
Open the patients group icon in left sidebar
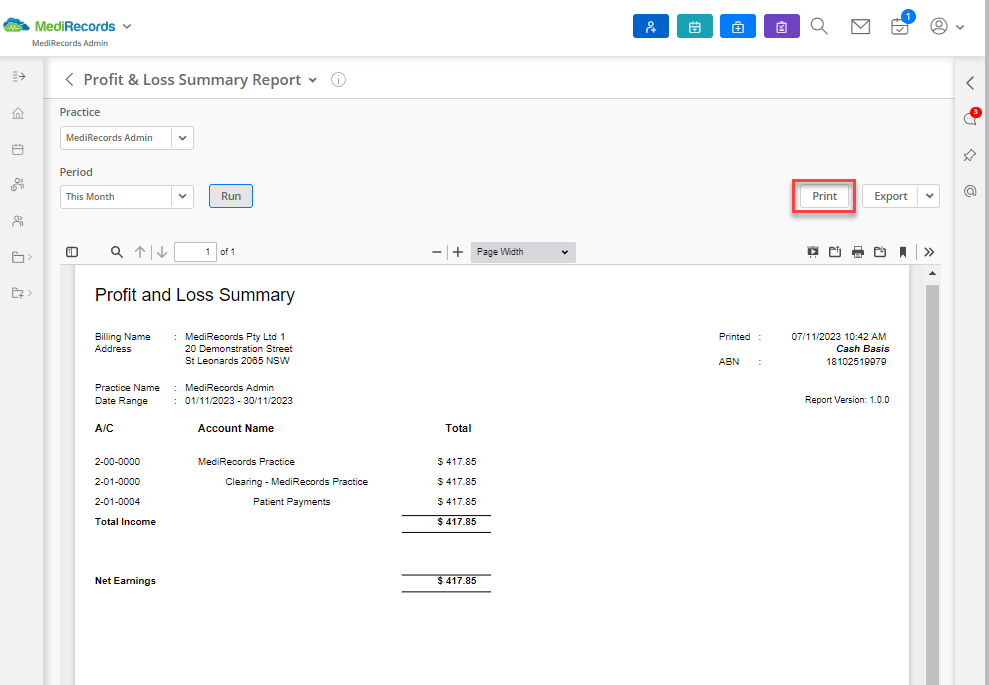pos(18,185)
